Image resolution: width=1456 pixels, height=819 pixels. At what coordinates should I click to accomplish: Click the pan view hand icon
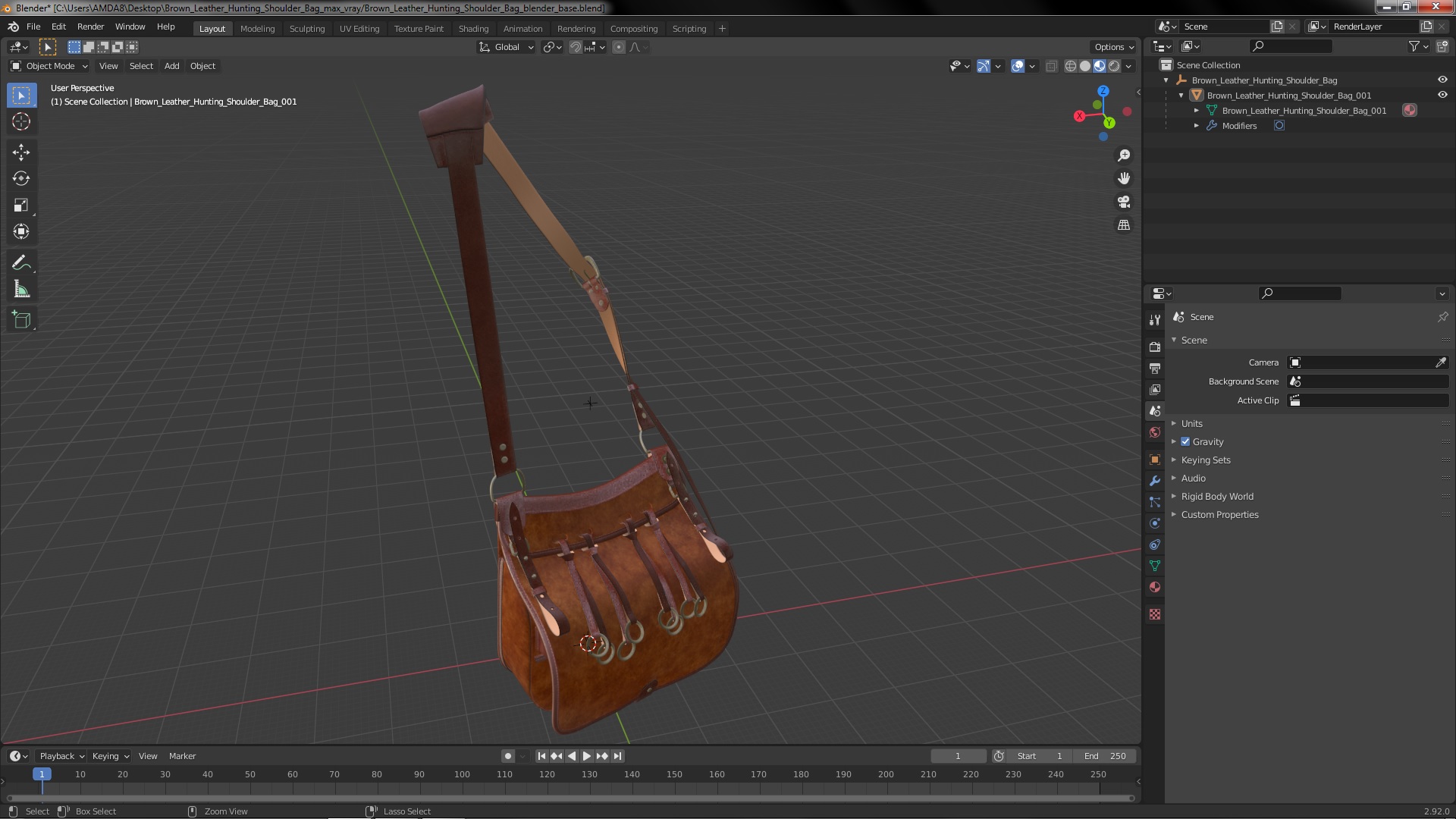[1124, 178]
